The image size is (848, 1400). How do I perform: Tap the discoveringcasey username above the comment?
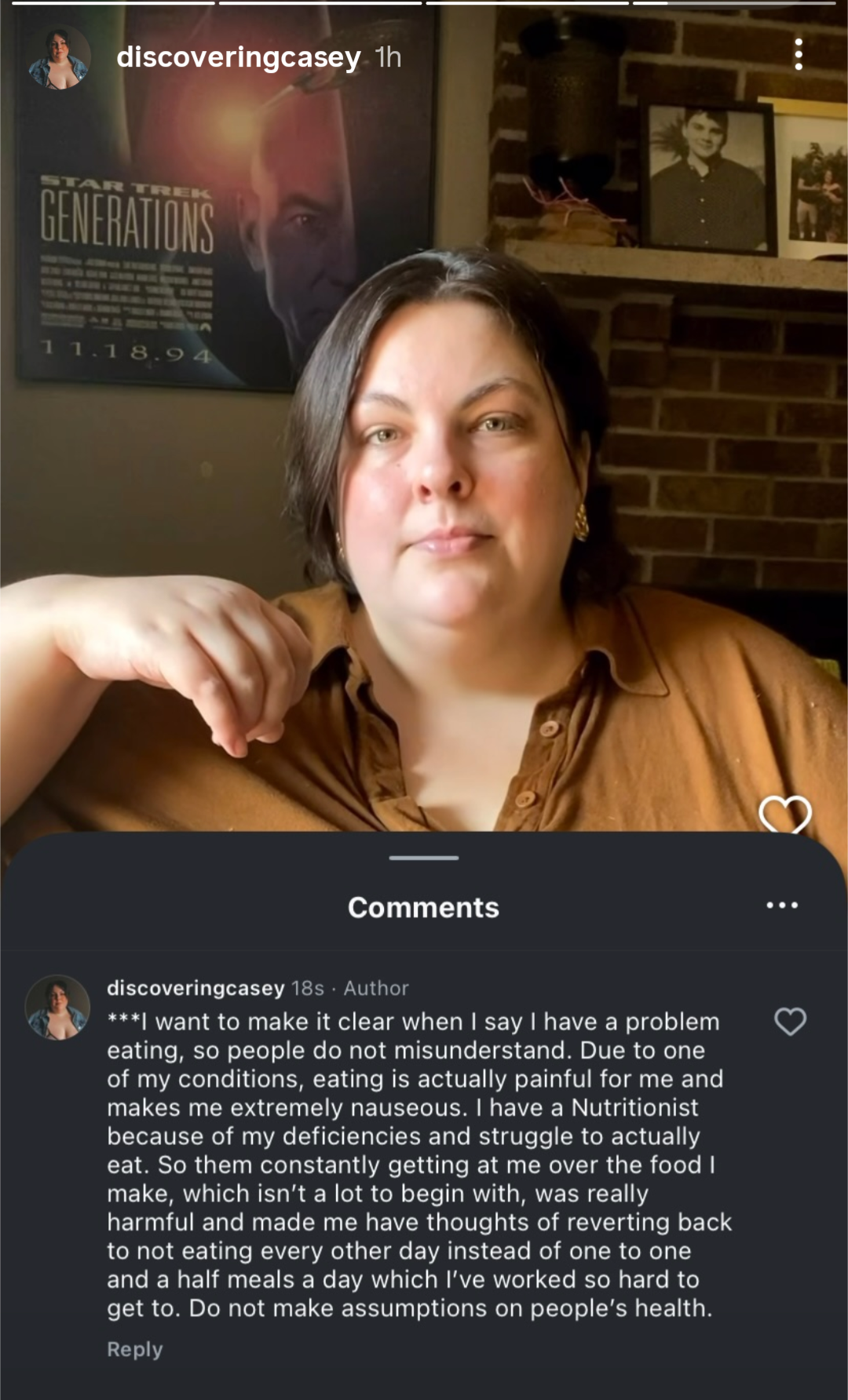coord(196,988)
